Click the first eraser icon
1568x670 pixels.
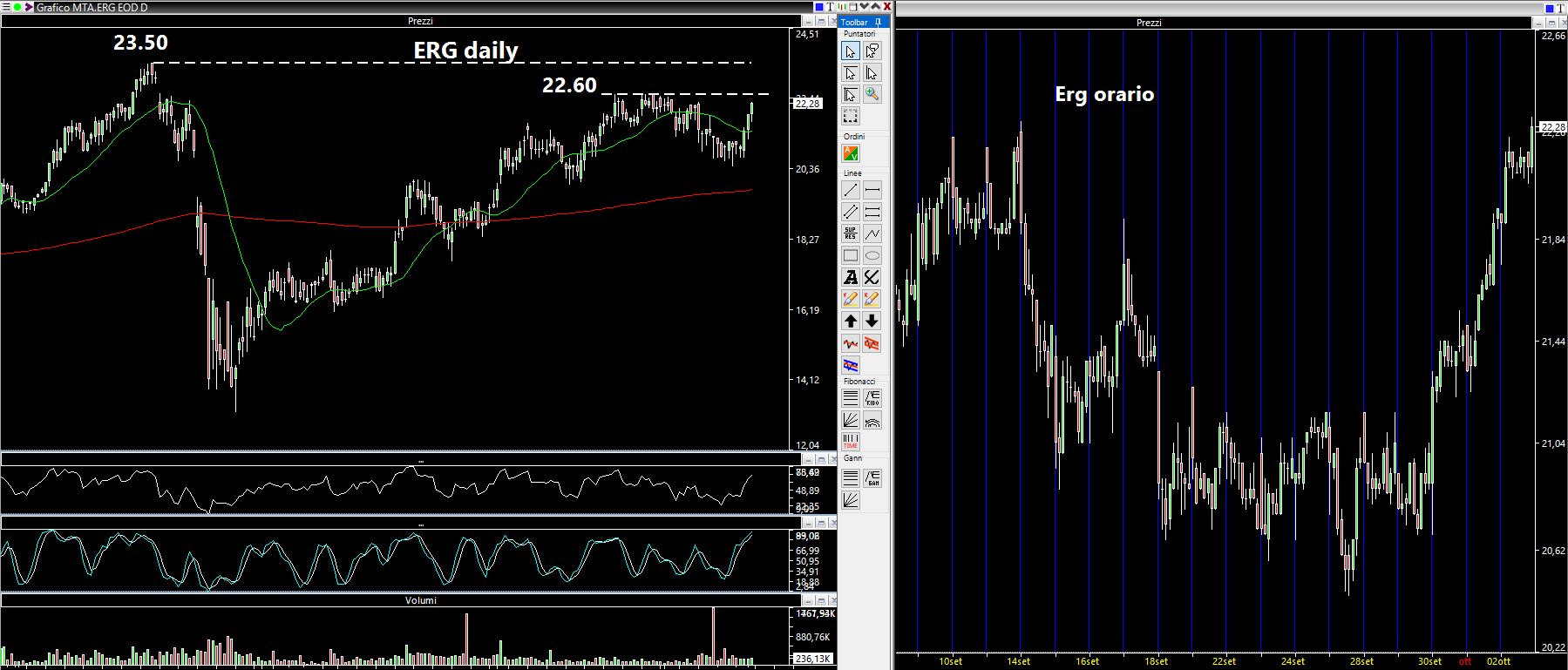pyautogui.click(x=851, y=299)
